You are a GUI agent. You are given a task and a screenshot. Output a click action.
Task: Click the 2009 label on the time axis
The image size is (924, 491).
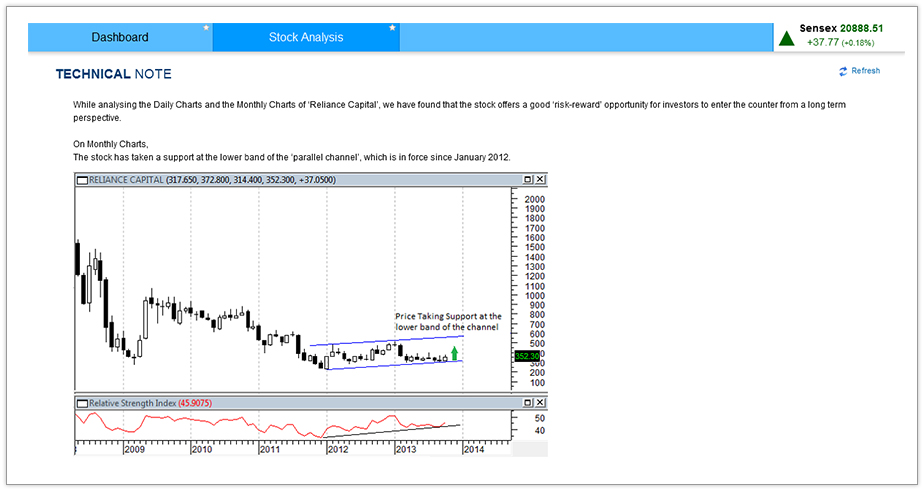134,449
